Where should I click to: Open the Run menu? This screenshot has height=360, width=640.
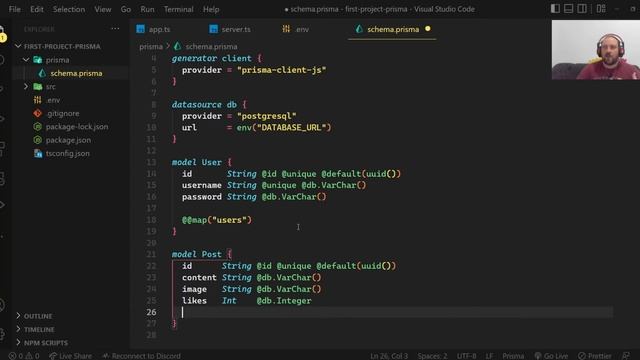(147, 9)
